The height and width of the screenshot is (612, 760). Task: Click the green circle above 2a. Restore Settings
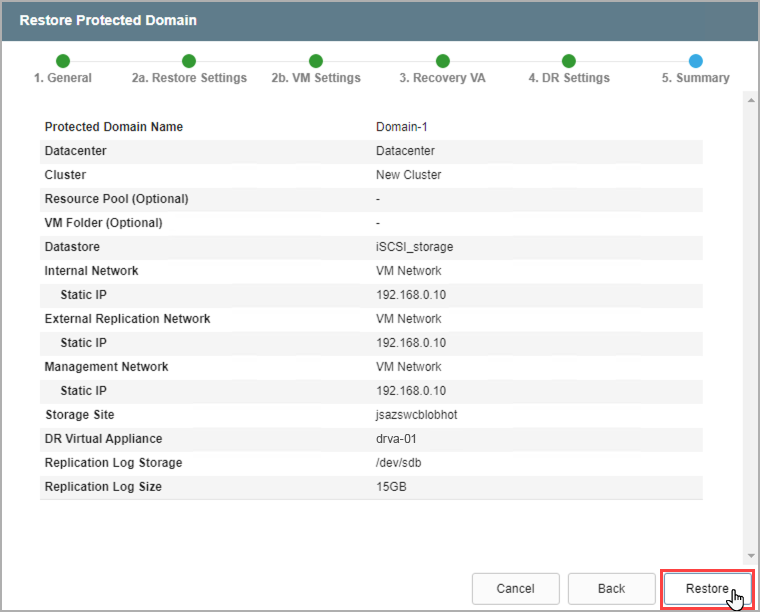tap(189, 61)
